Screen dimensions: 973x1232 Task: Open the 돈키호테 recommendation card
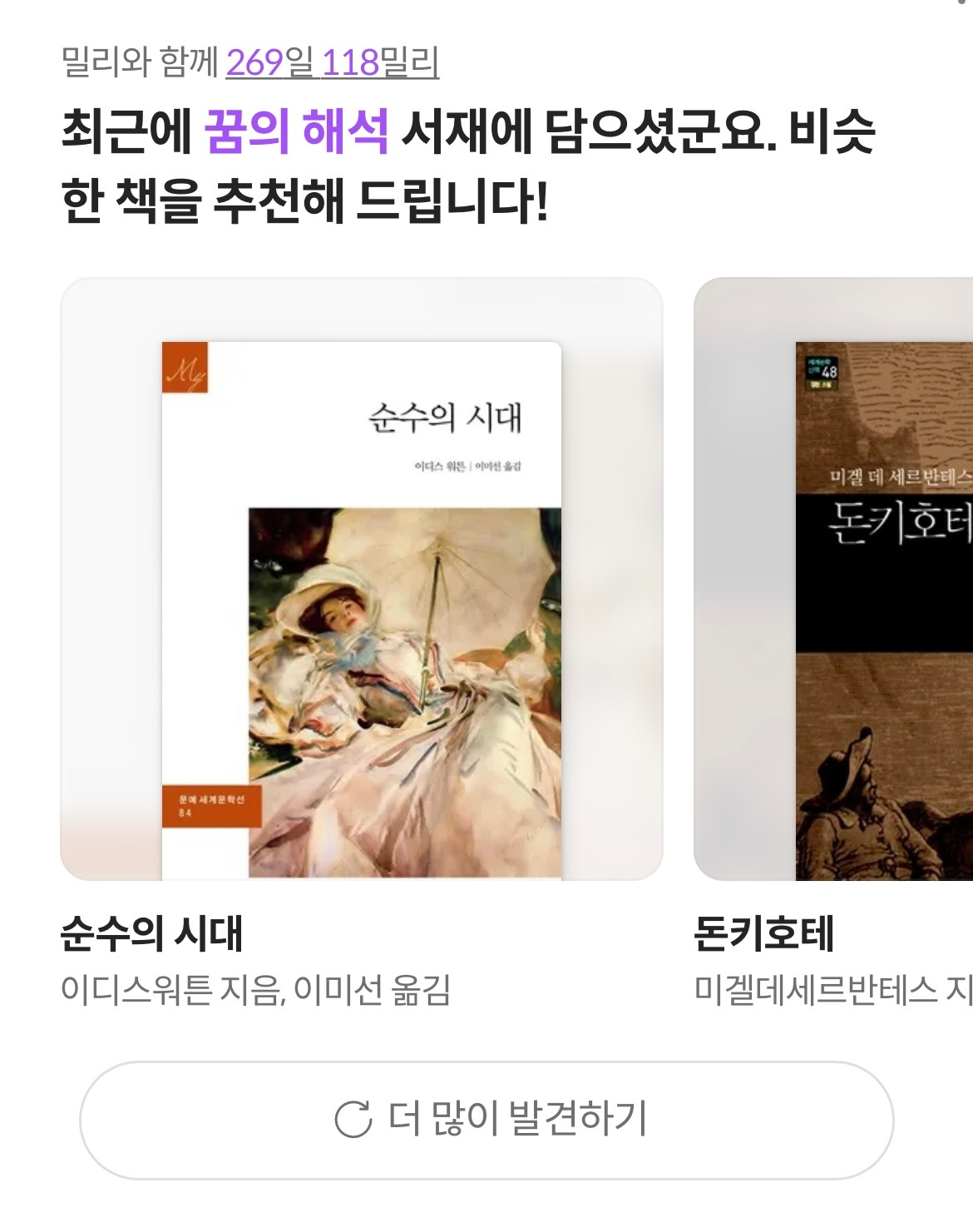(833, 579)
